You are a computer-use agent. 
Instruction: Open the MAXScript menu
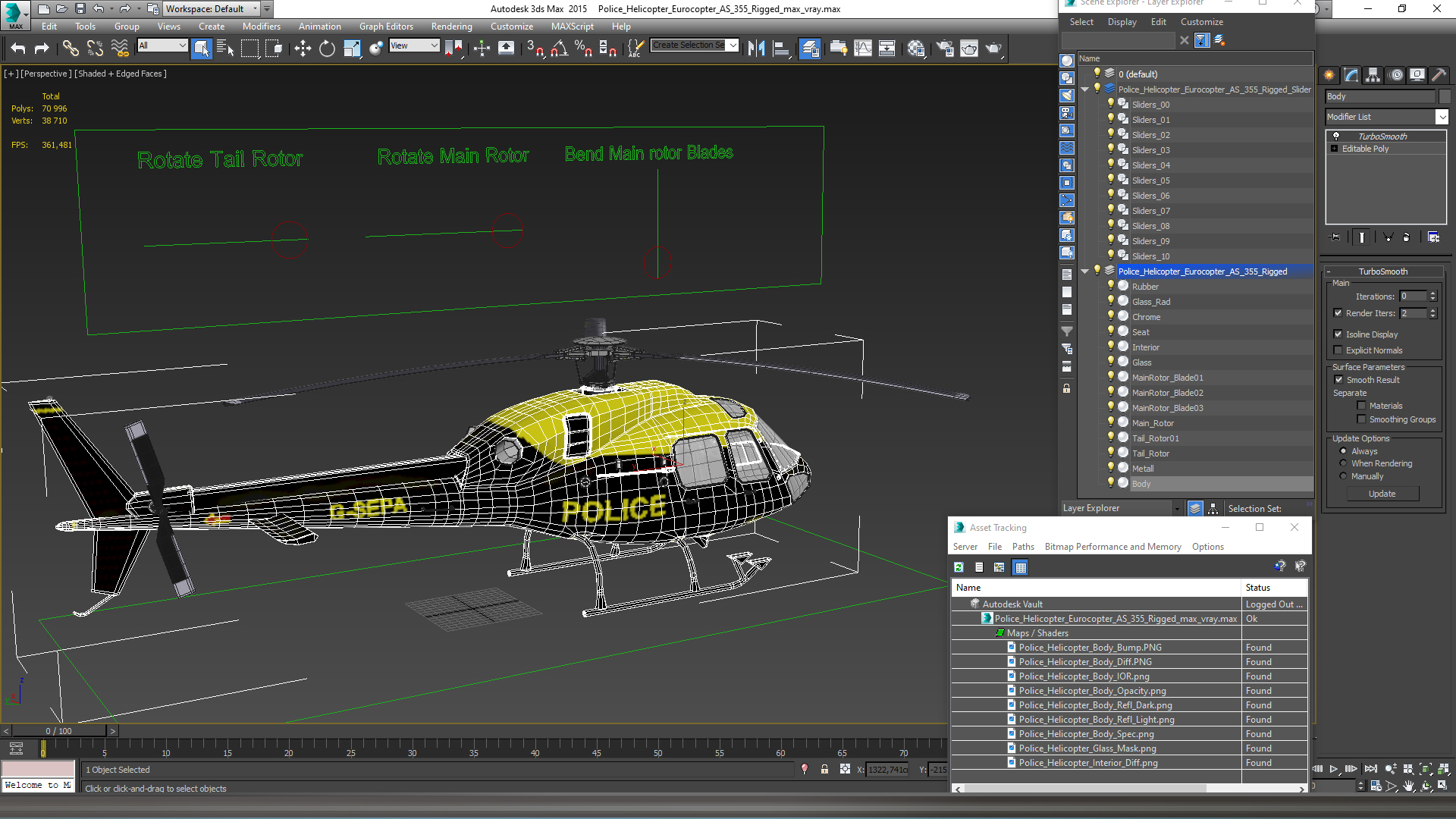point(573,27)
